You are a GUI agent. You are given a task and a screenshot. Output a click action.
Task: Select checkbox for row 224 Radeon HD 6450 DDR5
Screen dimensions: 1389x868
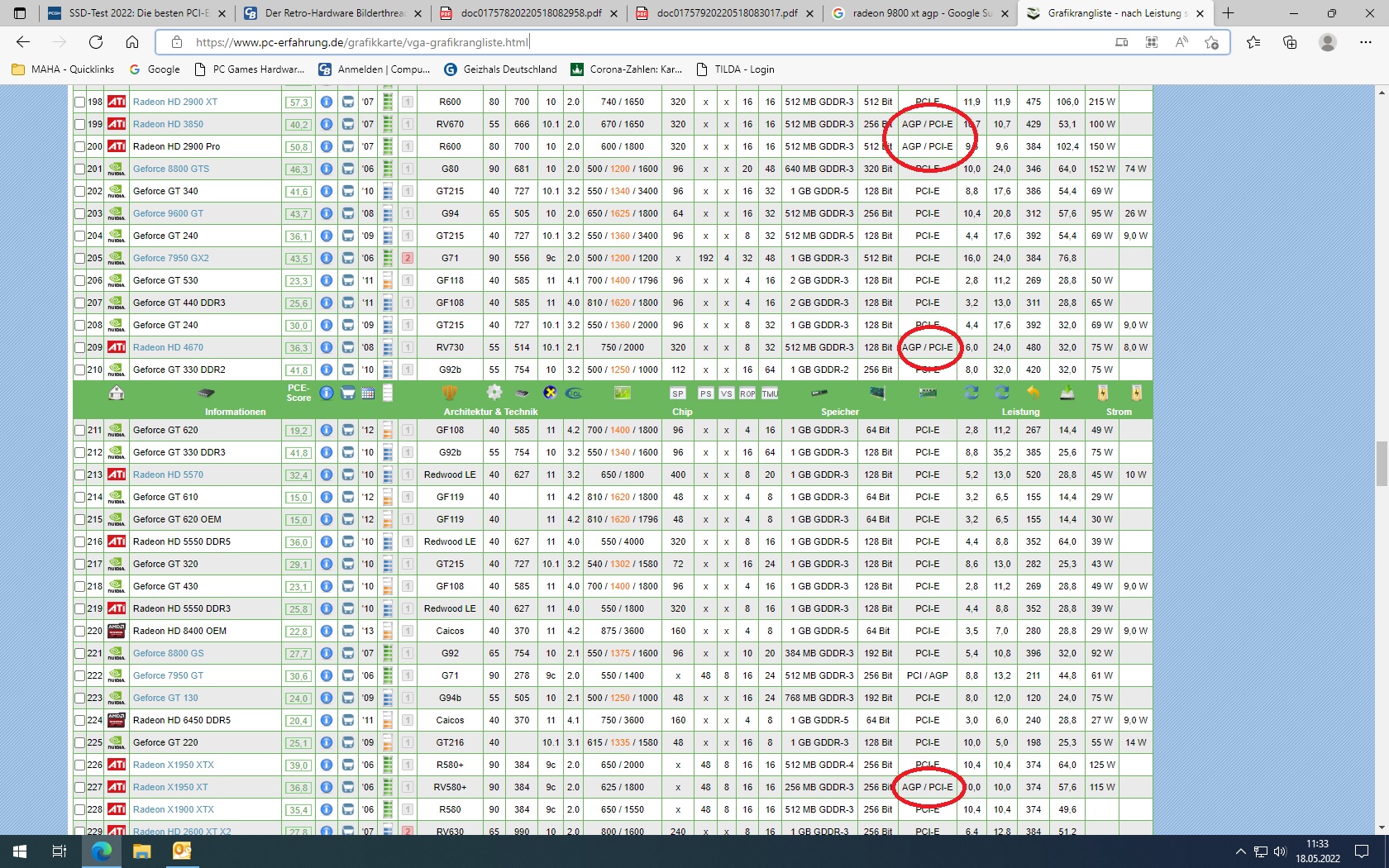(x=79, y=720)
